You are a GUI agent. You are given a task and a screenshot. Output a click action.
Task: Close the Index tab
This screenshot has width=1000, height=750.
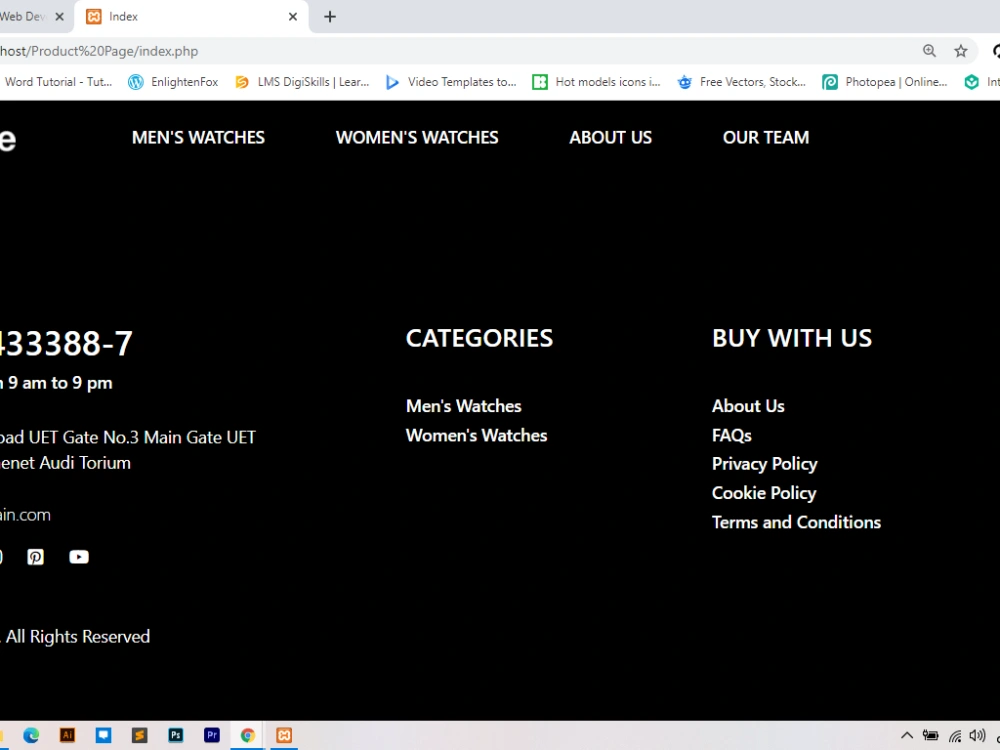click(x=293, y=17)
